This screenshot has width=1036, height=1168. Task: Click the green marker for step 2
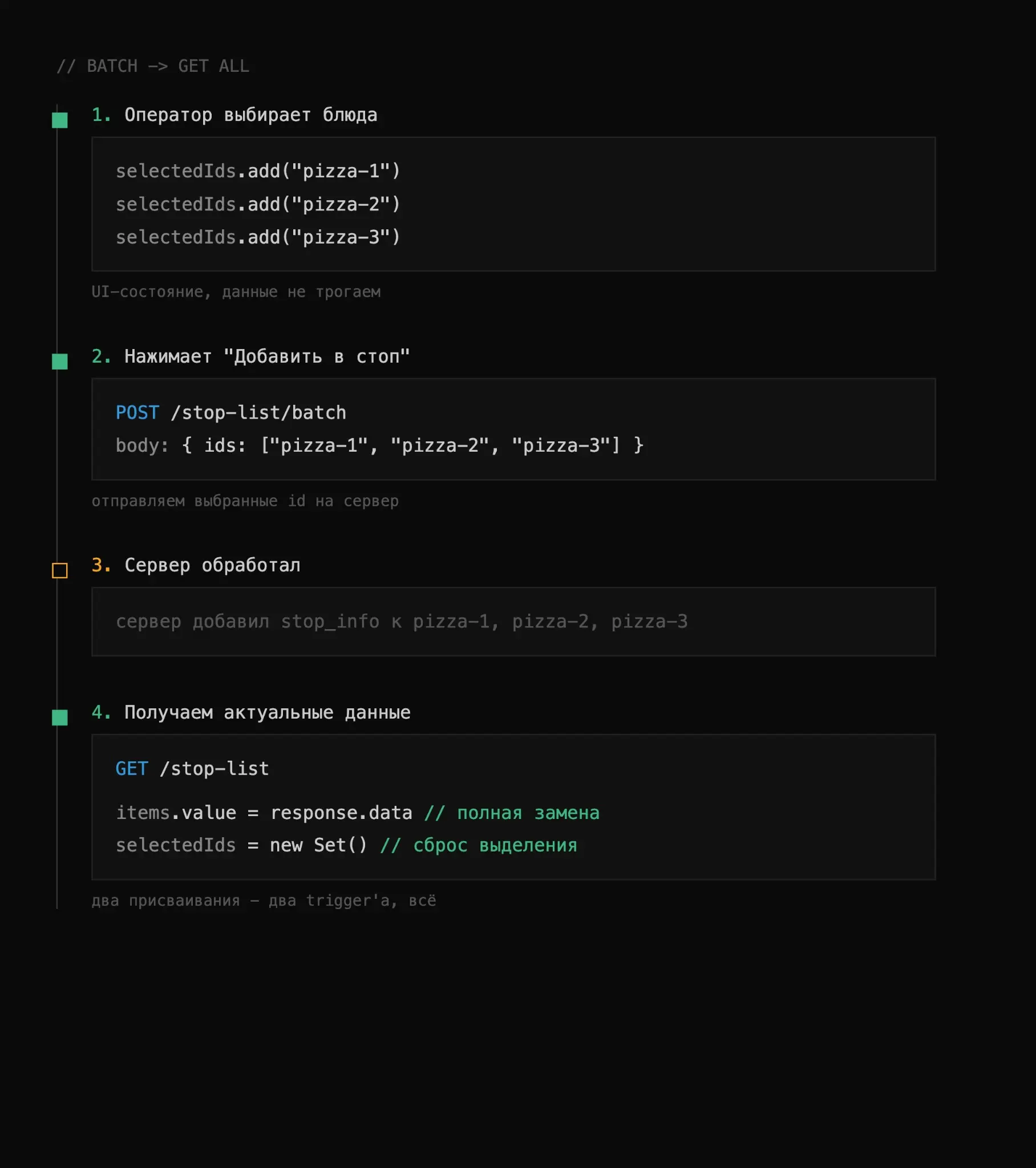coord(59,362)
